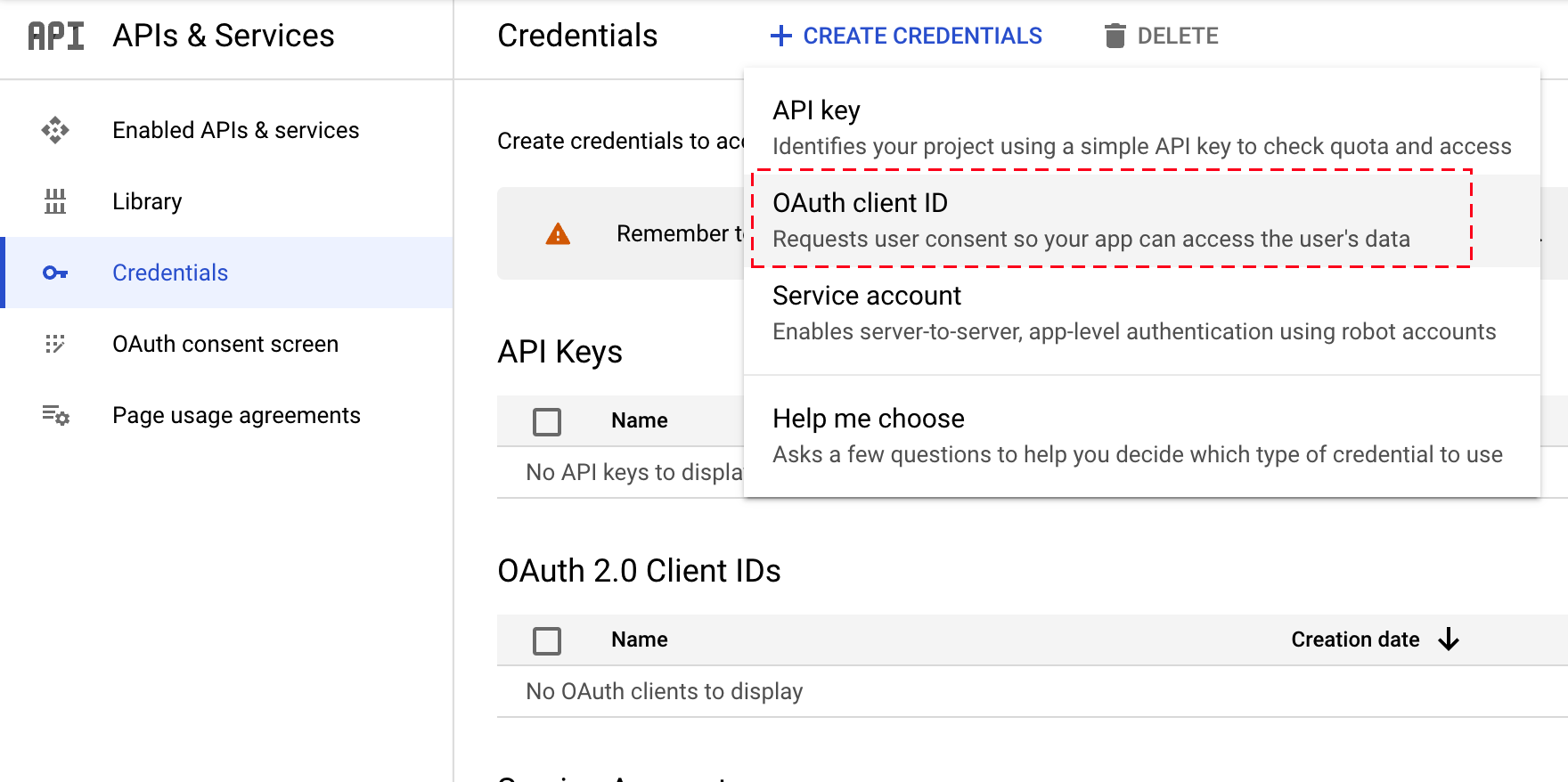Go to OAuth consent screen page

225,344
